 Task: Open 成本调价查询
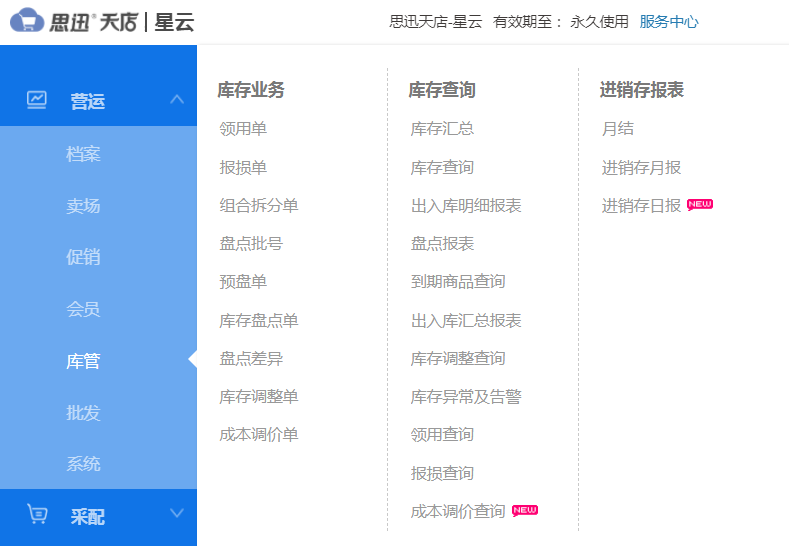(x=458, y=511)
